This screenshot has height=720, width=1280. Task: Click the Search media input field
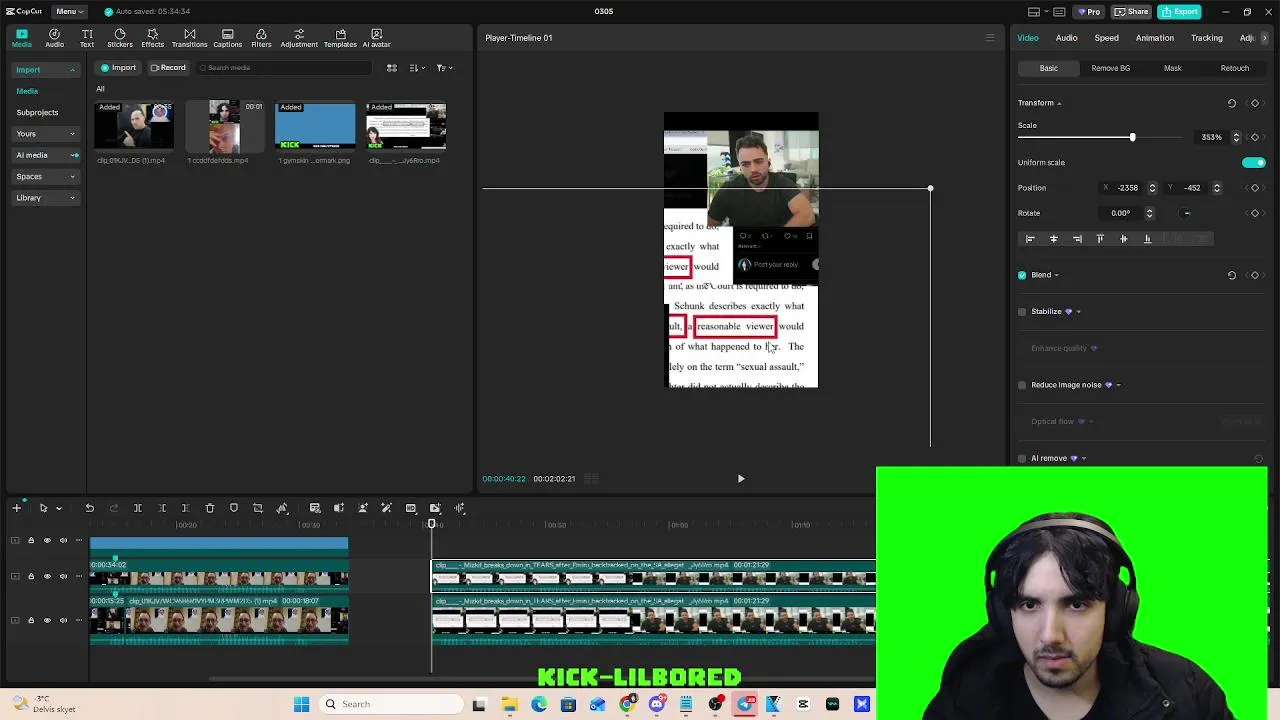[283, 68]
